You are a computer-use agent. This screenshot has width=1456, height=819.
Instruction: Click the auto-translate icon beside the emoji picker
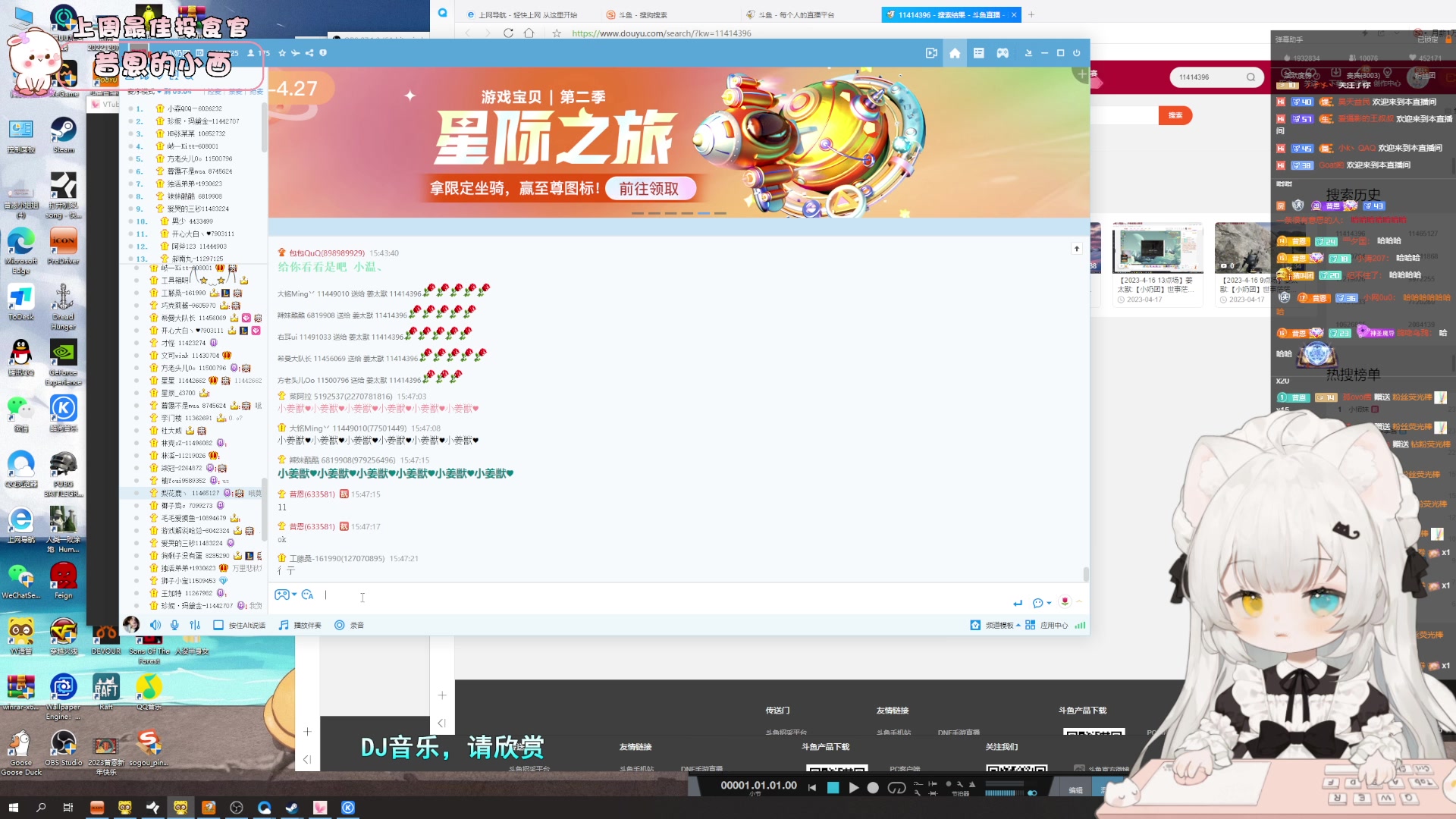(307, 595)
